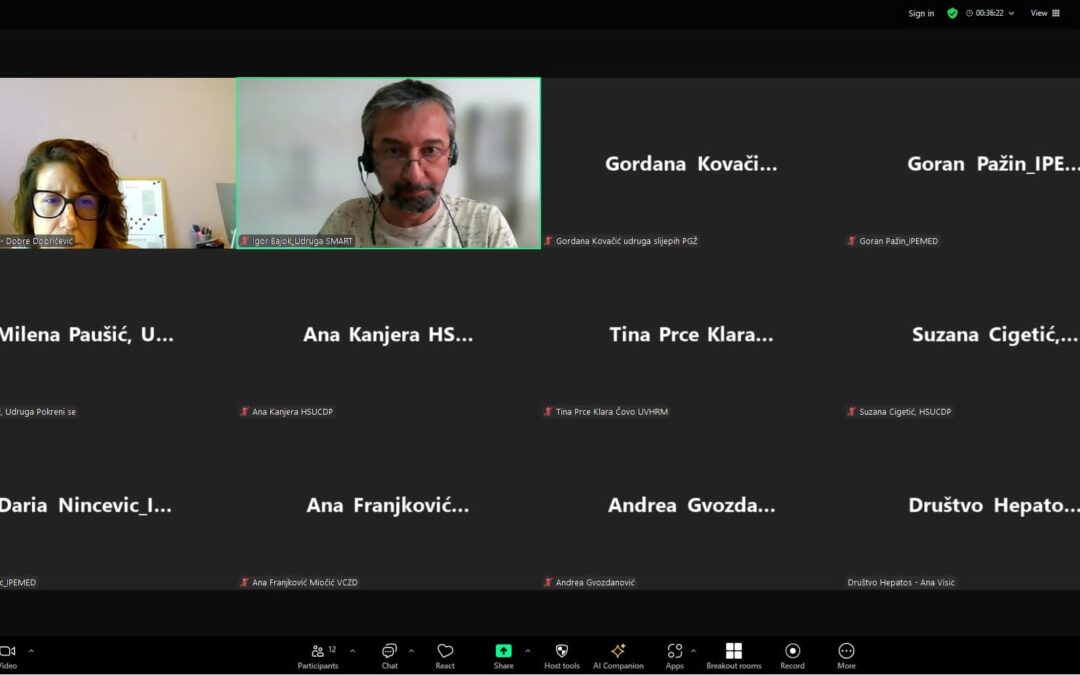This screenshot has height=675, width=1080.
Task: Select Suzana Cigetić participant tile
Action: tap(963, 334)
